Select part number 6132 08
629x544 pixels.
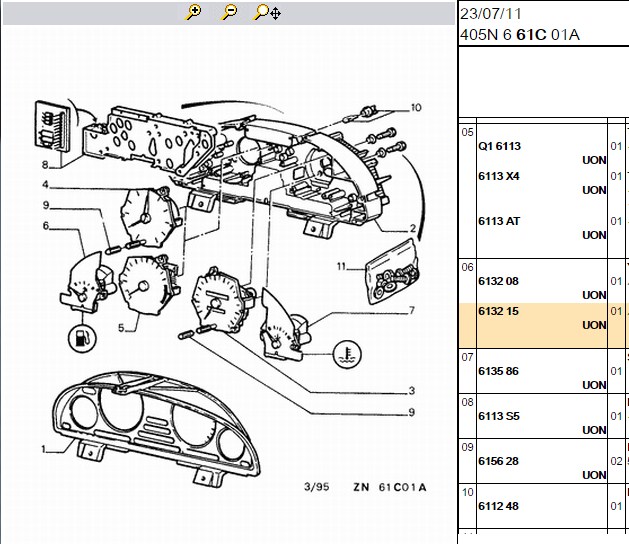(x=498, y=281)
